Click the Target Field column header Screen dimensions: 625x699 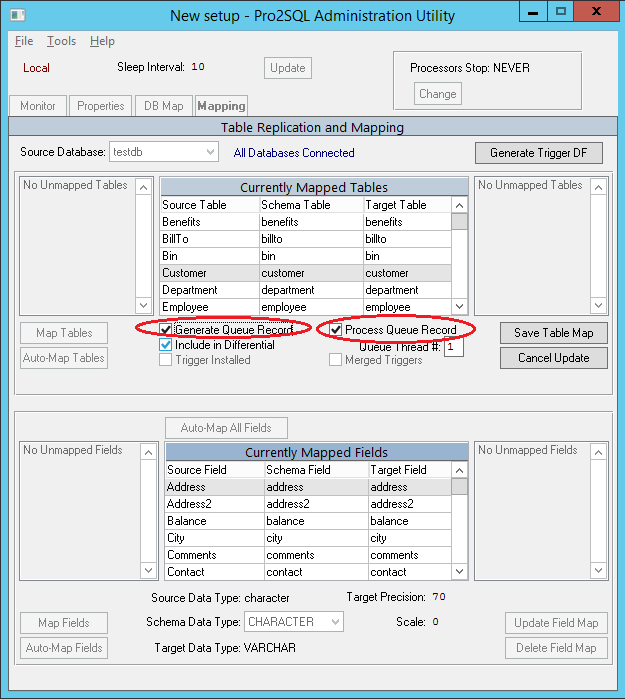pos(410,470)
